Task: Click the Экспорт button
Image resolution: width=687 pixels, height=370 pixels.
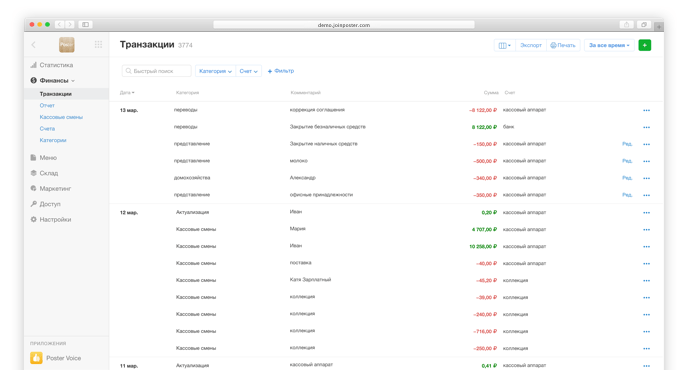Action: (531, 45)
